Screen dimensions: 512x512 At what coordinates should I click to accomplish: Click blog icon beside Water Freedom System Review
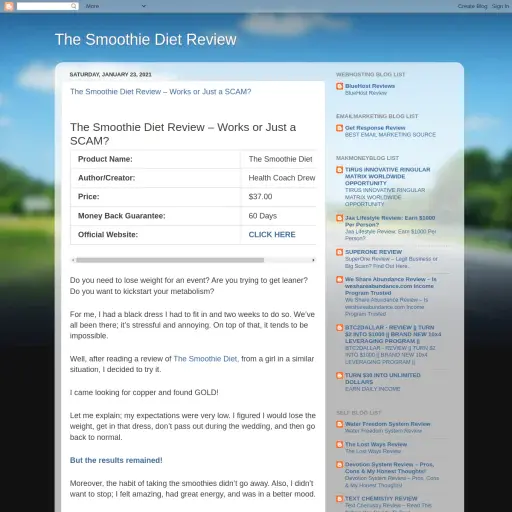[340, 424]
